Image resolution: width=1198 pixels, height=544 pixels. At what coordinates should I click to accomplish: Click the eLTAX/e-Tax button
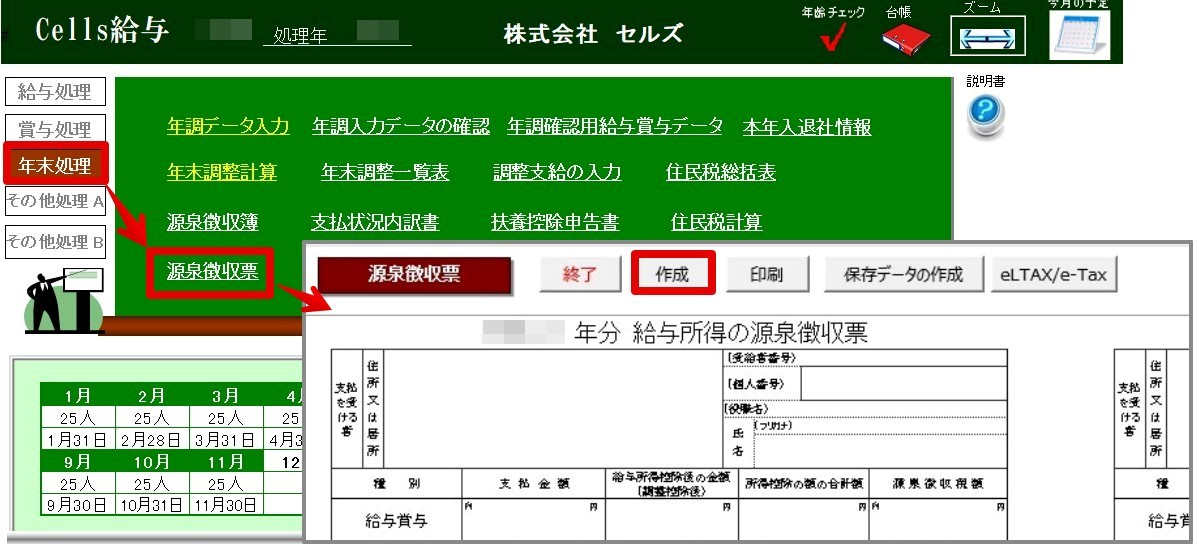[x=1053, y=274]
